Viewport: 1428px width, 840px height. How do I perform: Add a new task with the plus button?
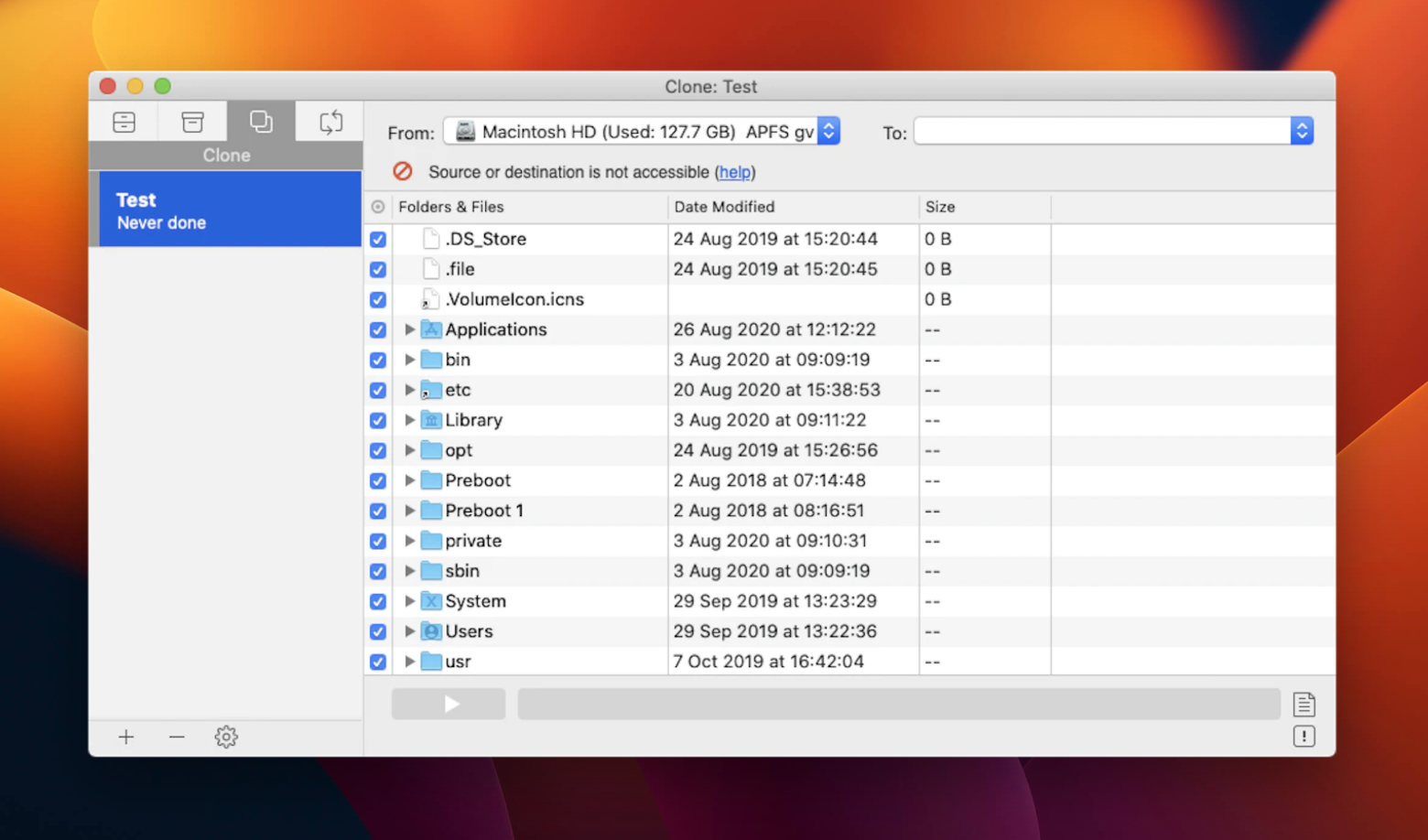pos(125,737)
